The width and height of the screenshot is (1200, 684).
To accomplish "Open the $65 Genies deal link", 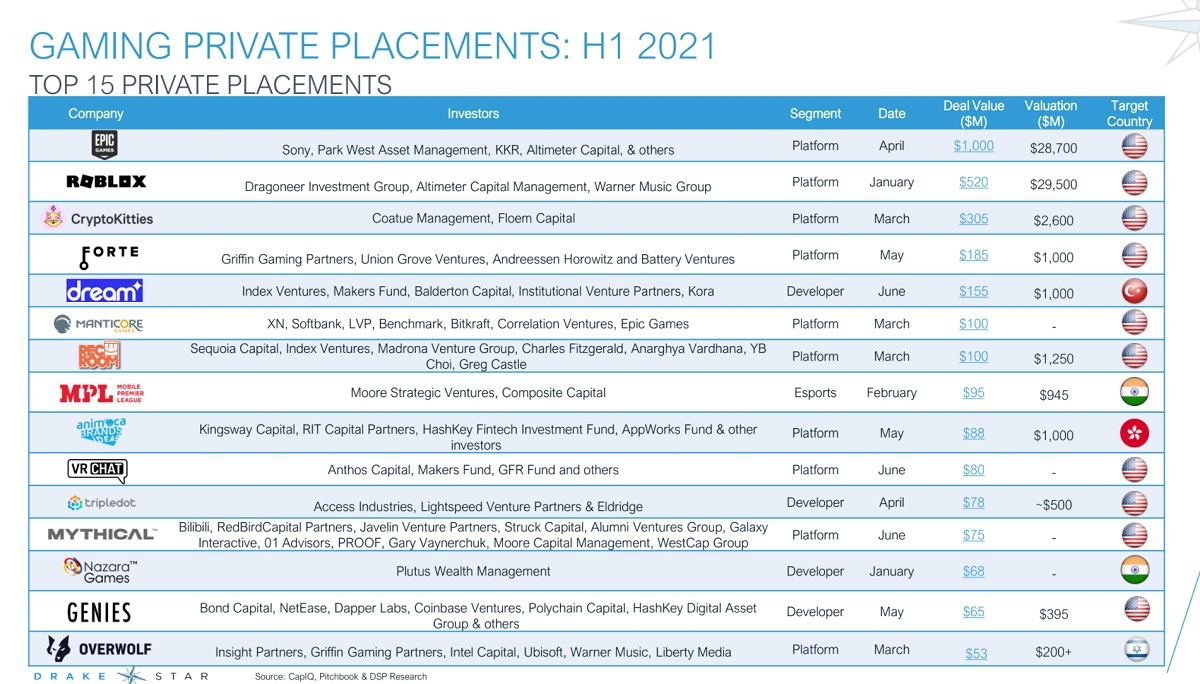I will [973, 611].
